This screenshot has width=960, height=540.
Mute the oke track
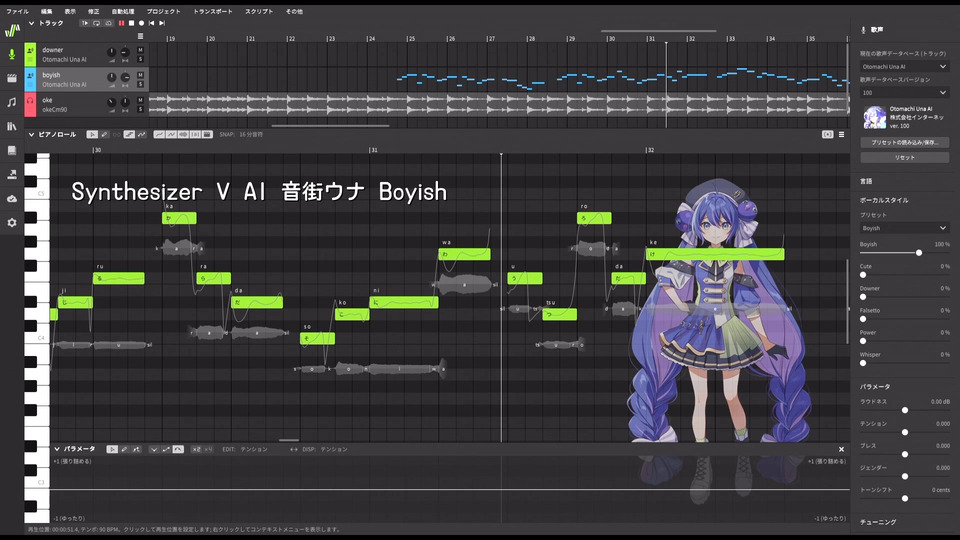coord(140,100)
